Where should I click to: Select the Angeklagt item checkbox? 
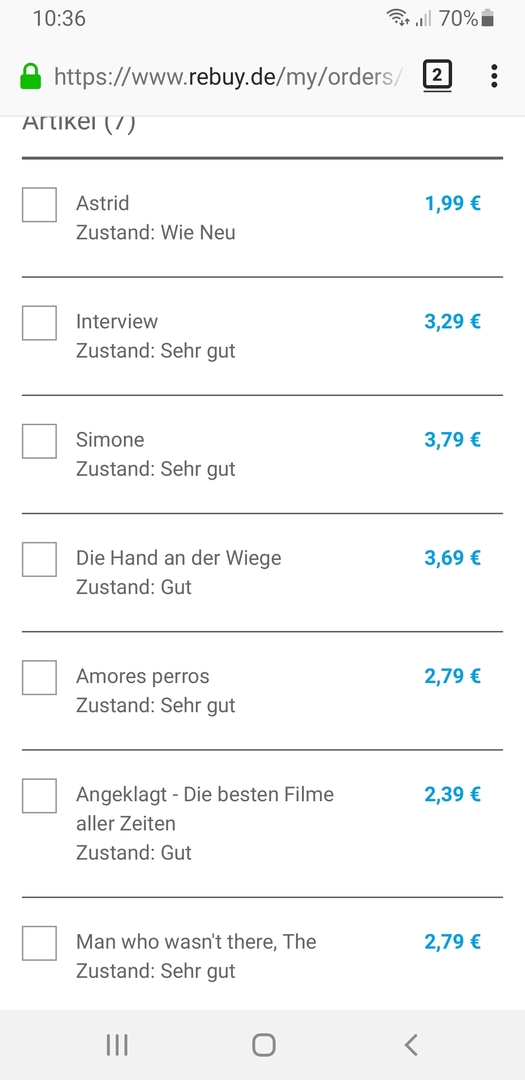pos(39,796)
